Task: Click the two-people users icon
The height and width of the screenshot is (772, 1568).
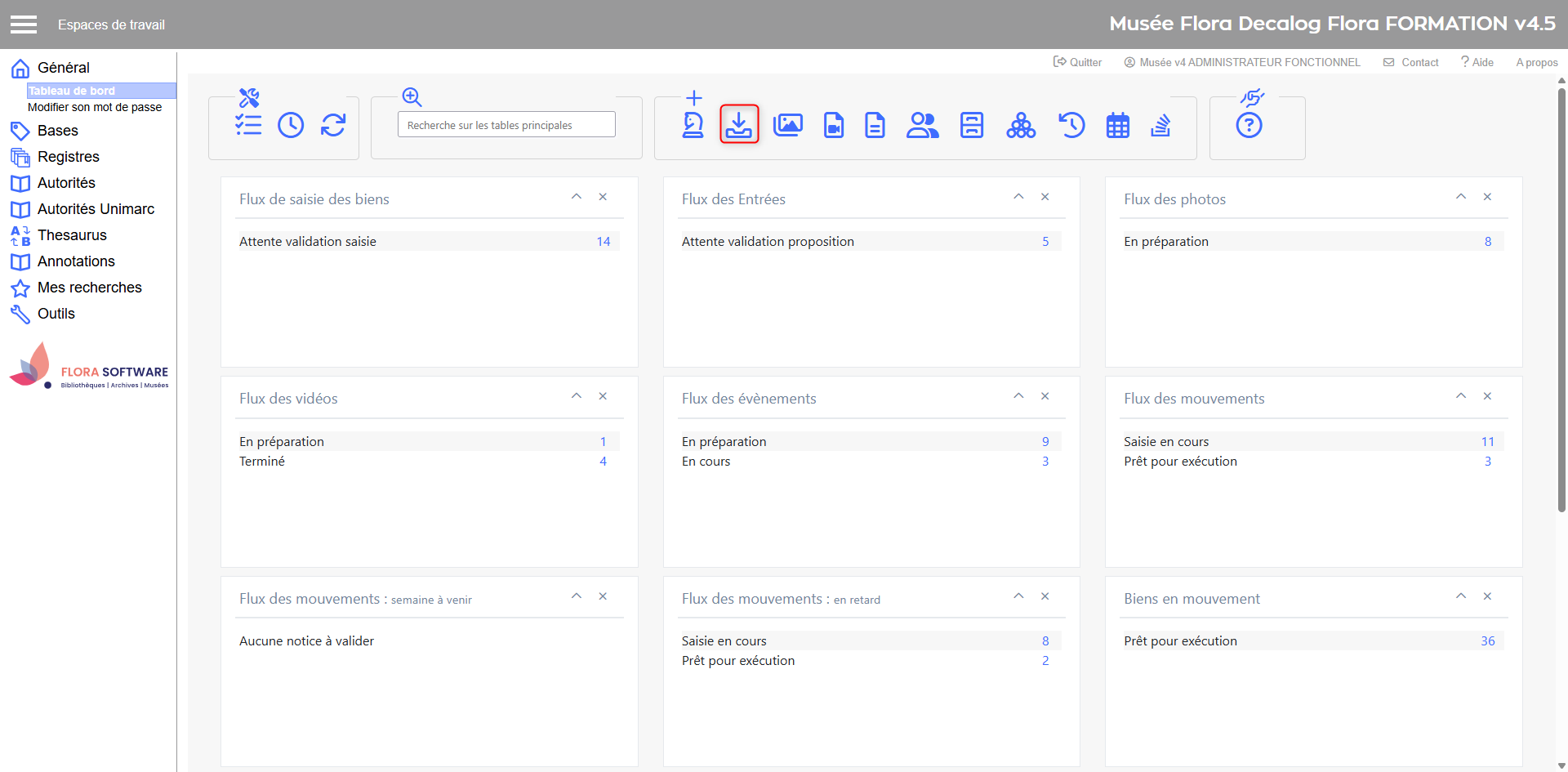Action: click(x=922, y=125)
